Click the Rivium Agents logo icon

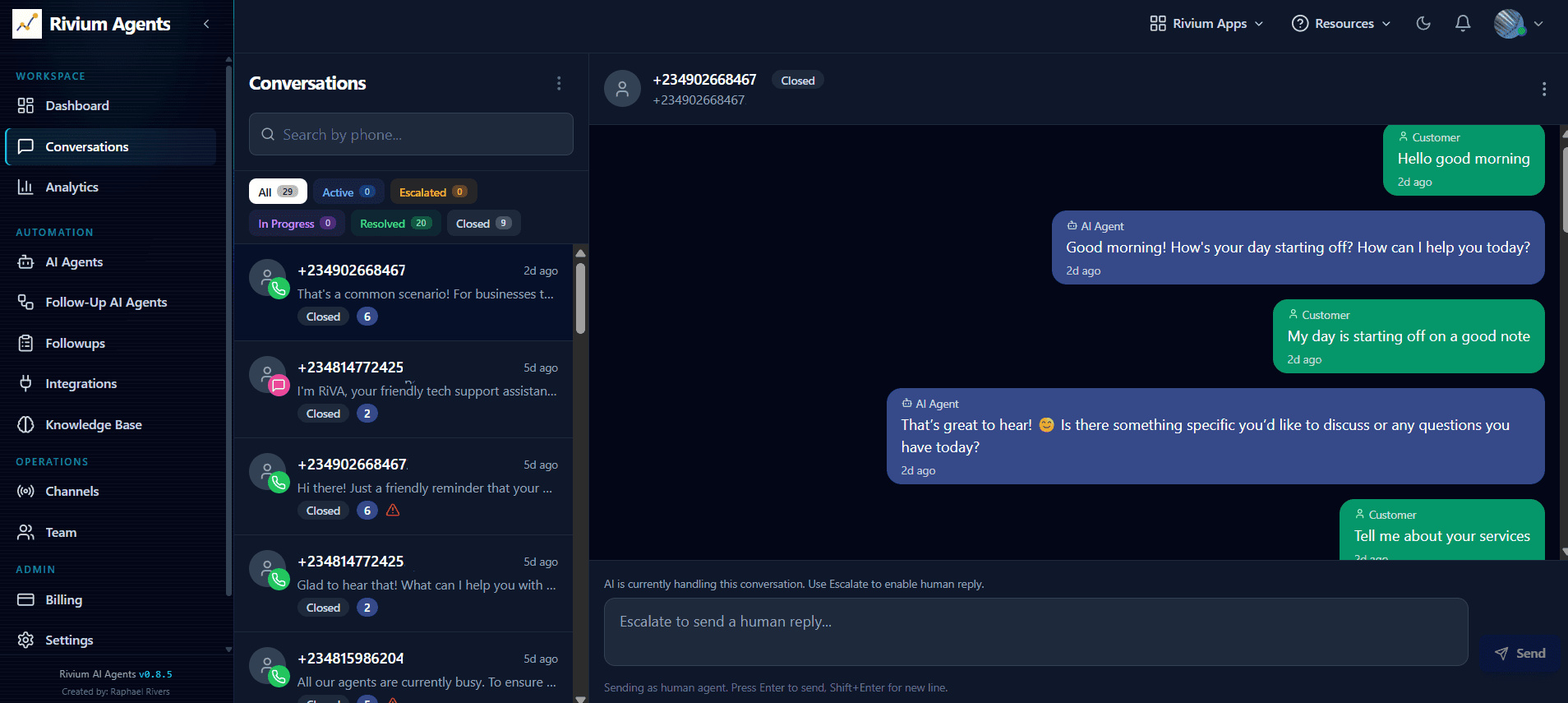pos(26,24)
